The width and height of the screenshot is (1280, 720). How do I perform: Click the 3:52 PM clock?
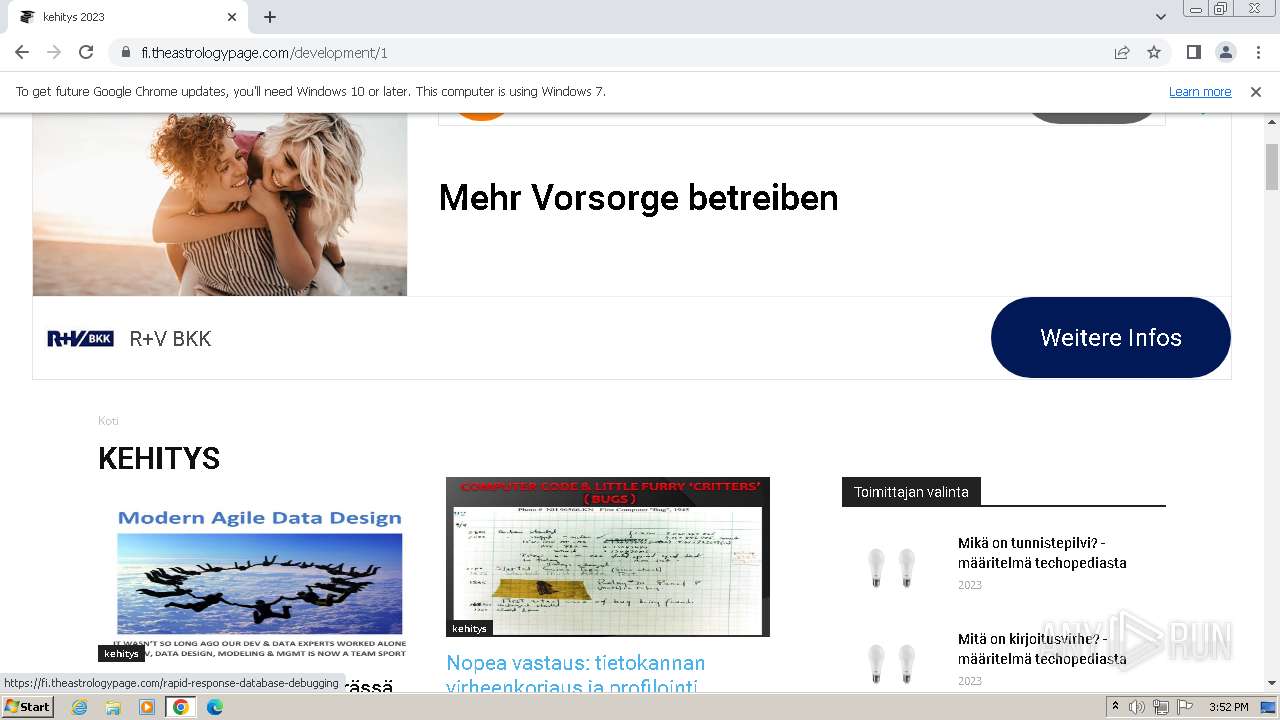[x=1229, y=707]
